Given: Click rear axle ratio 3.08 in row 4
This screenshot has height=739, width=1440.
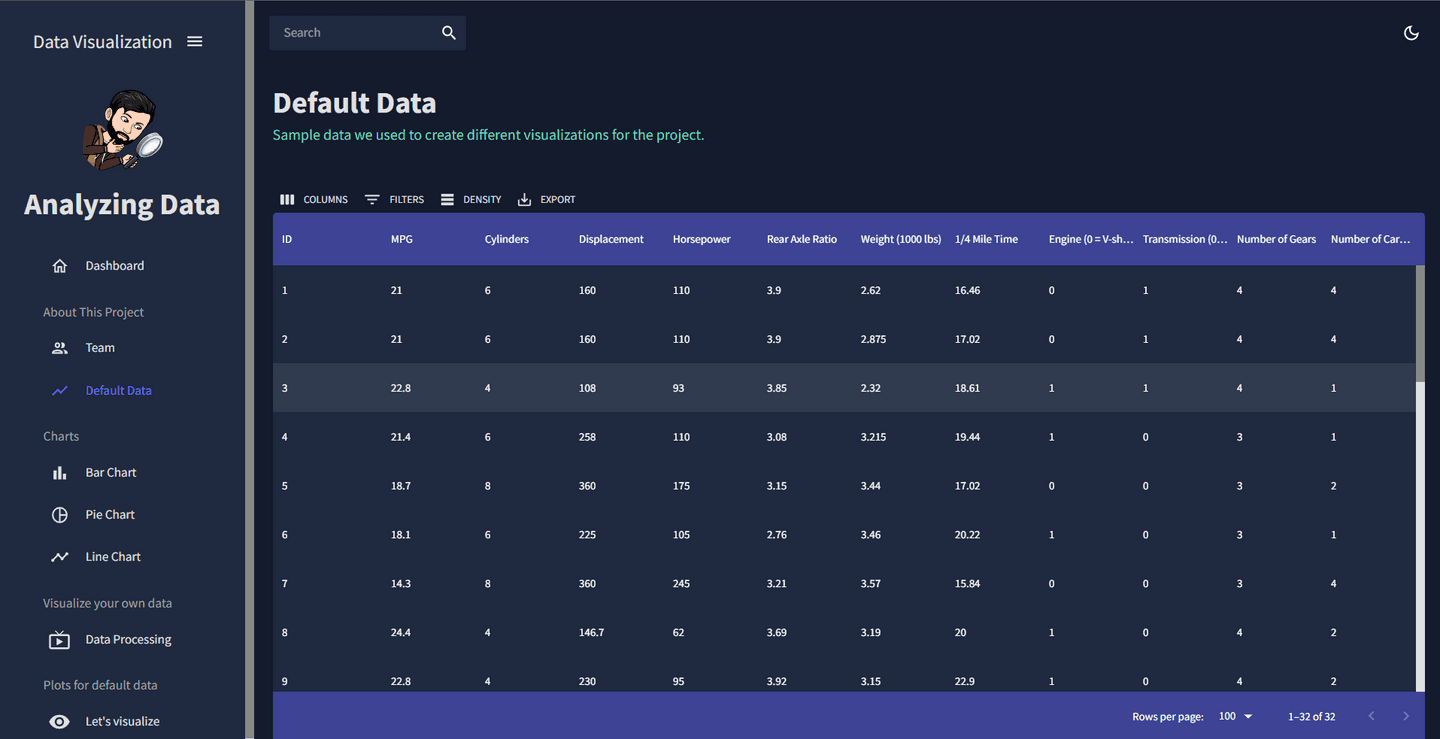Looking at the screenshot, I should click(x=777, y=437).
